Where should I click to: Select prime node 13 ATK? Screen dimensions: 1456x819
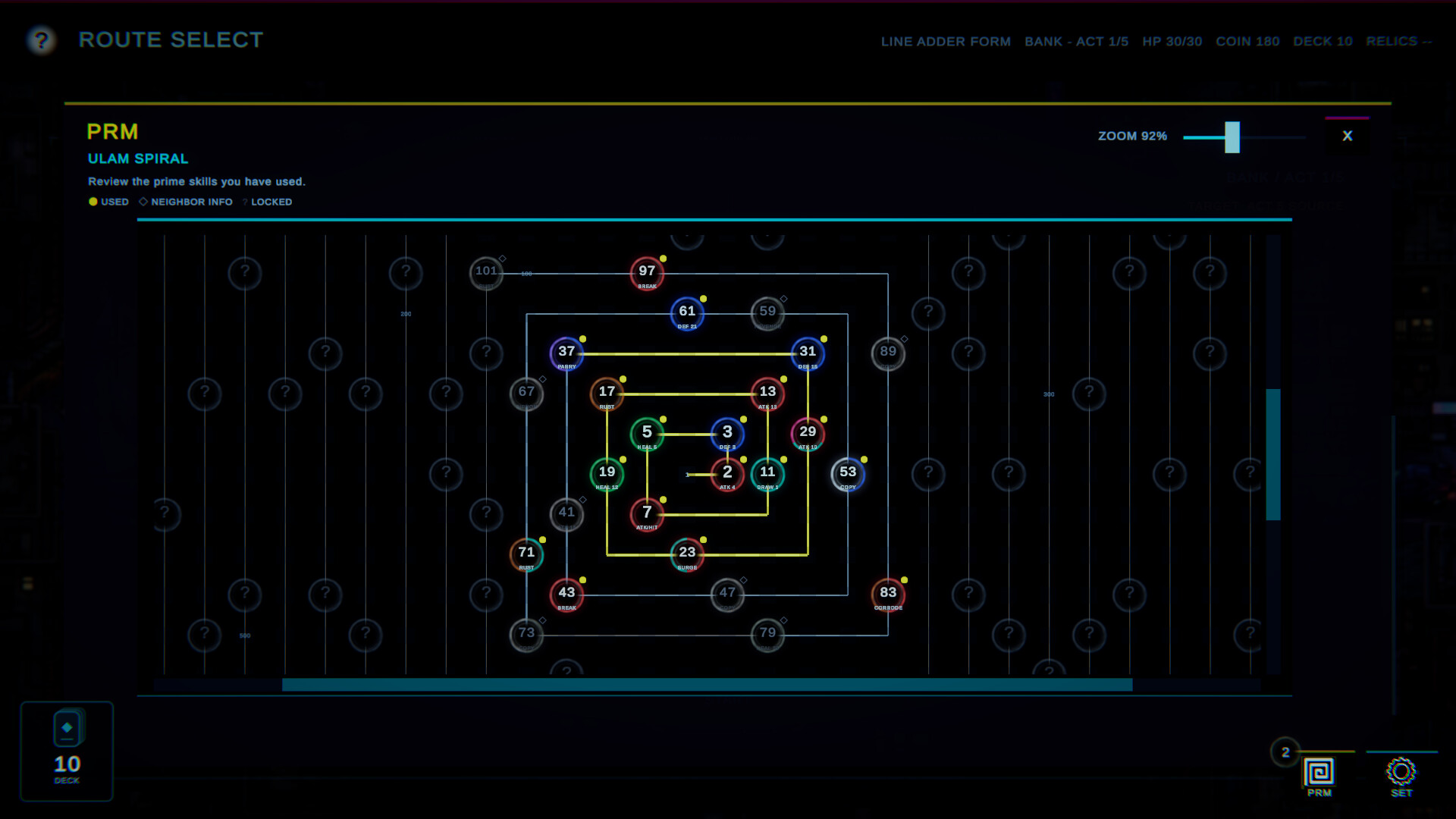767,394
